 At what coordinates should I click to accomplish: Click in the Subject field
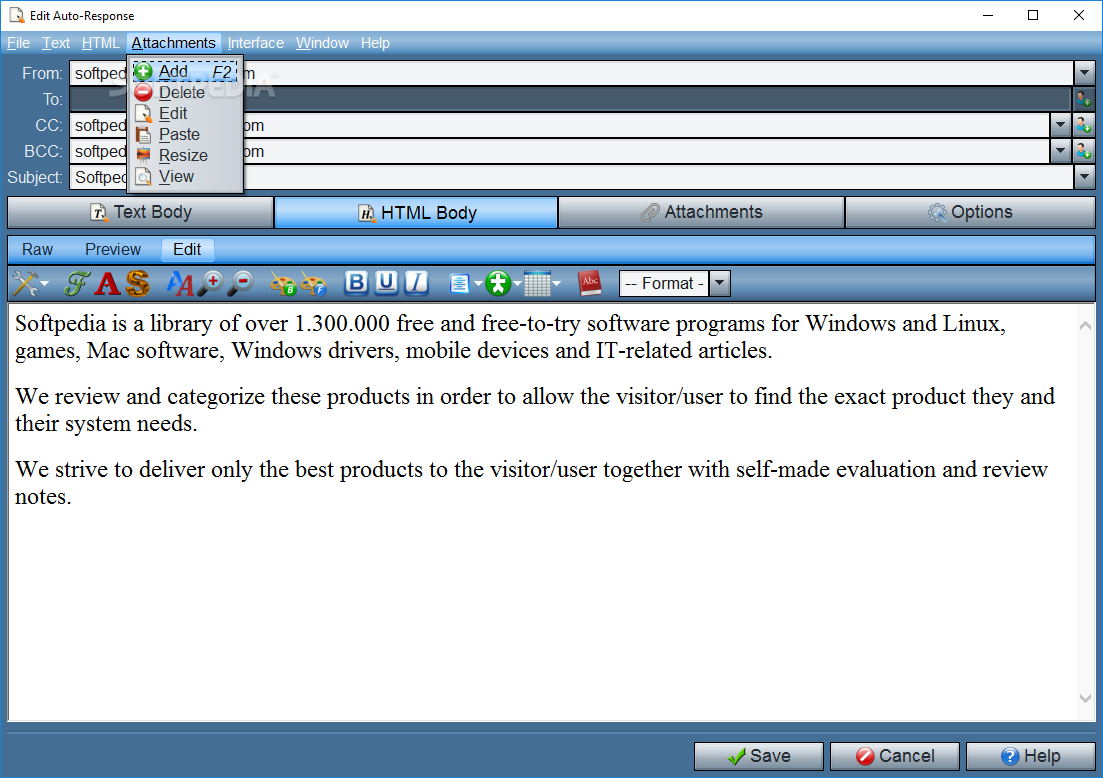[x=571, y=177]
